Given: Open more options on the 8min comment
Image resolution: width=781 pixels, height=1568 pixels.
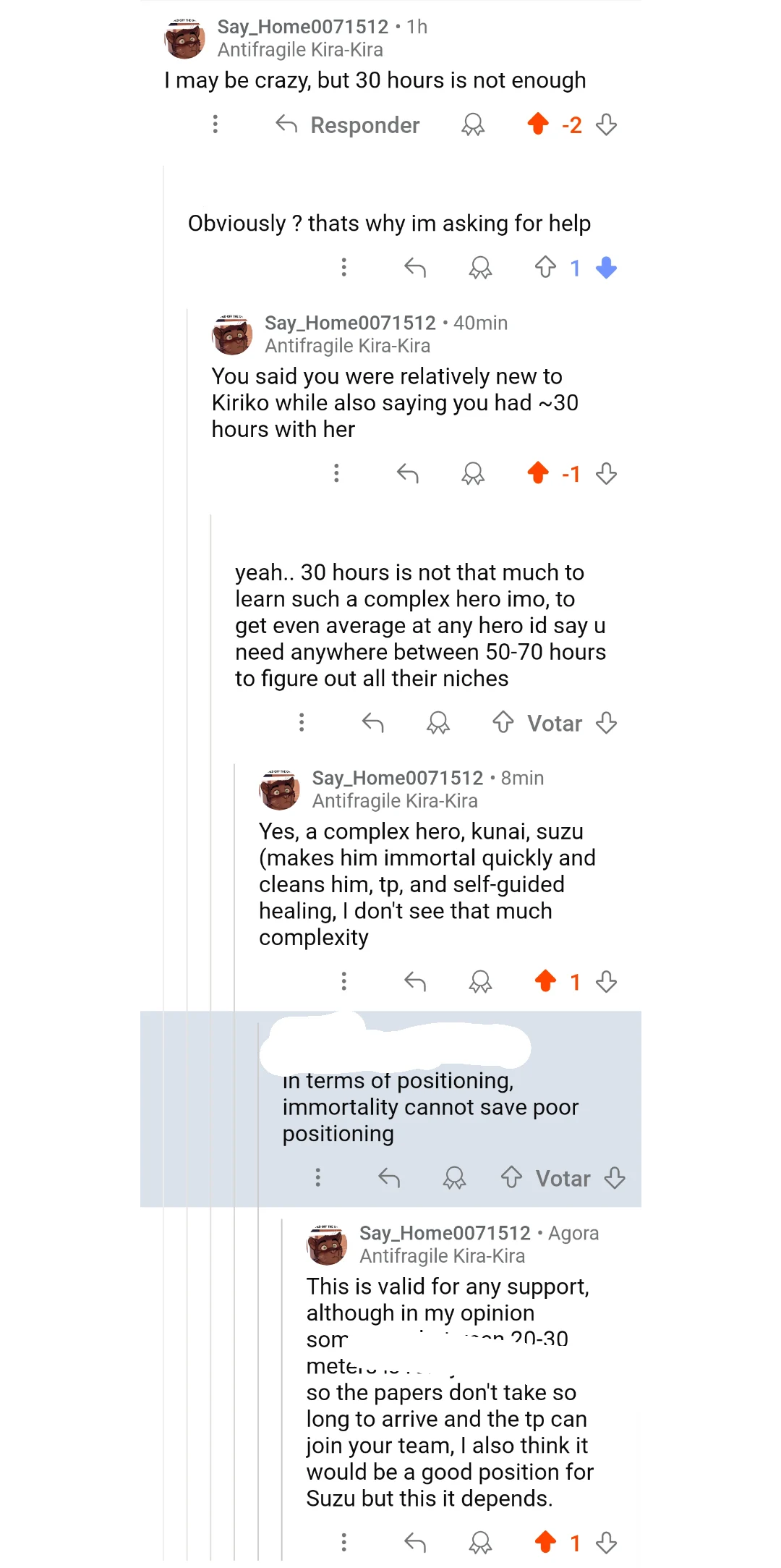Looking at the screenshot, I should point(344,981).
